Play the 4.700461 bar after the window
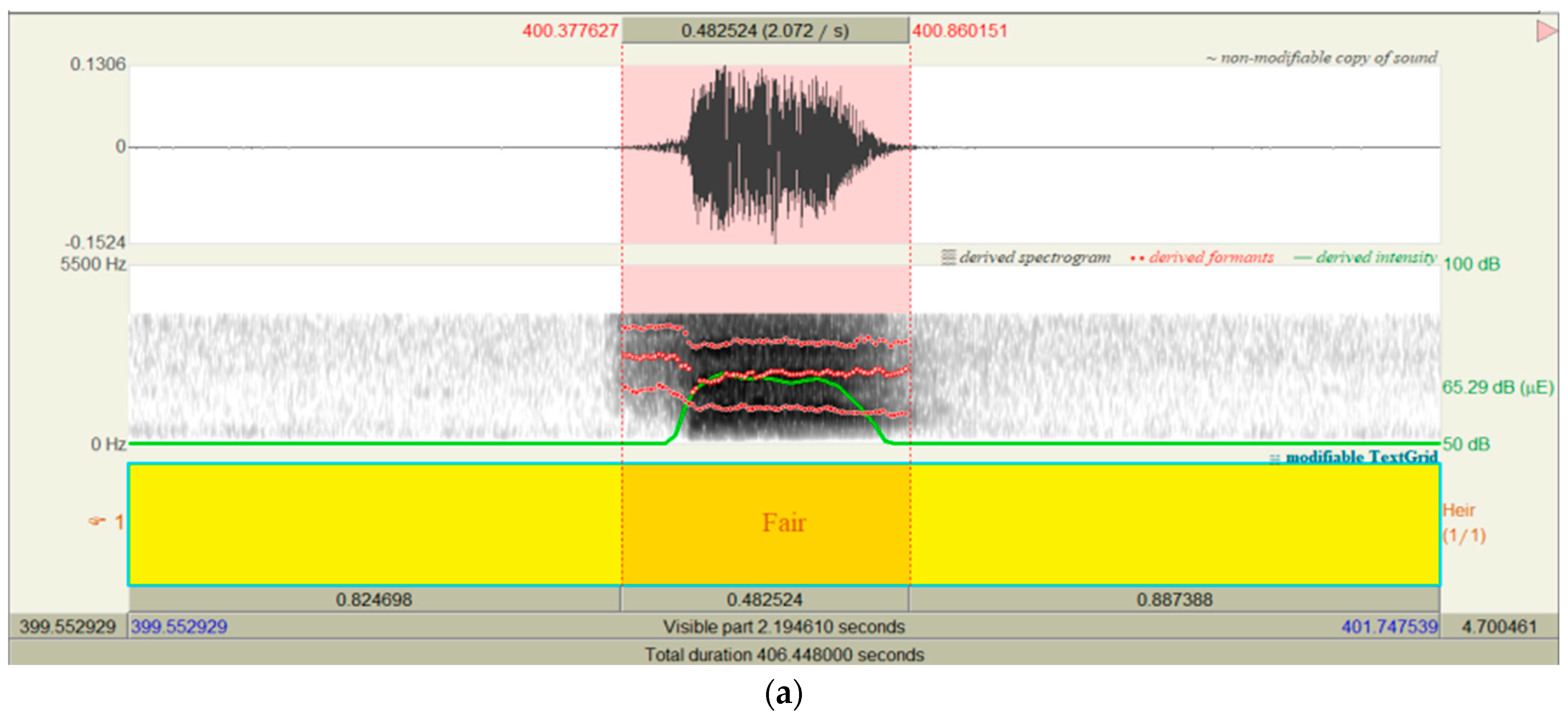 pos(1499,626)
